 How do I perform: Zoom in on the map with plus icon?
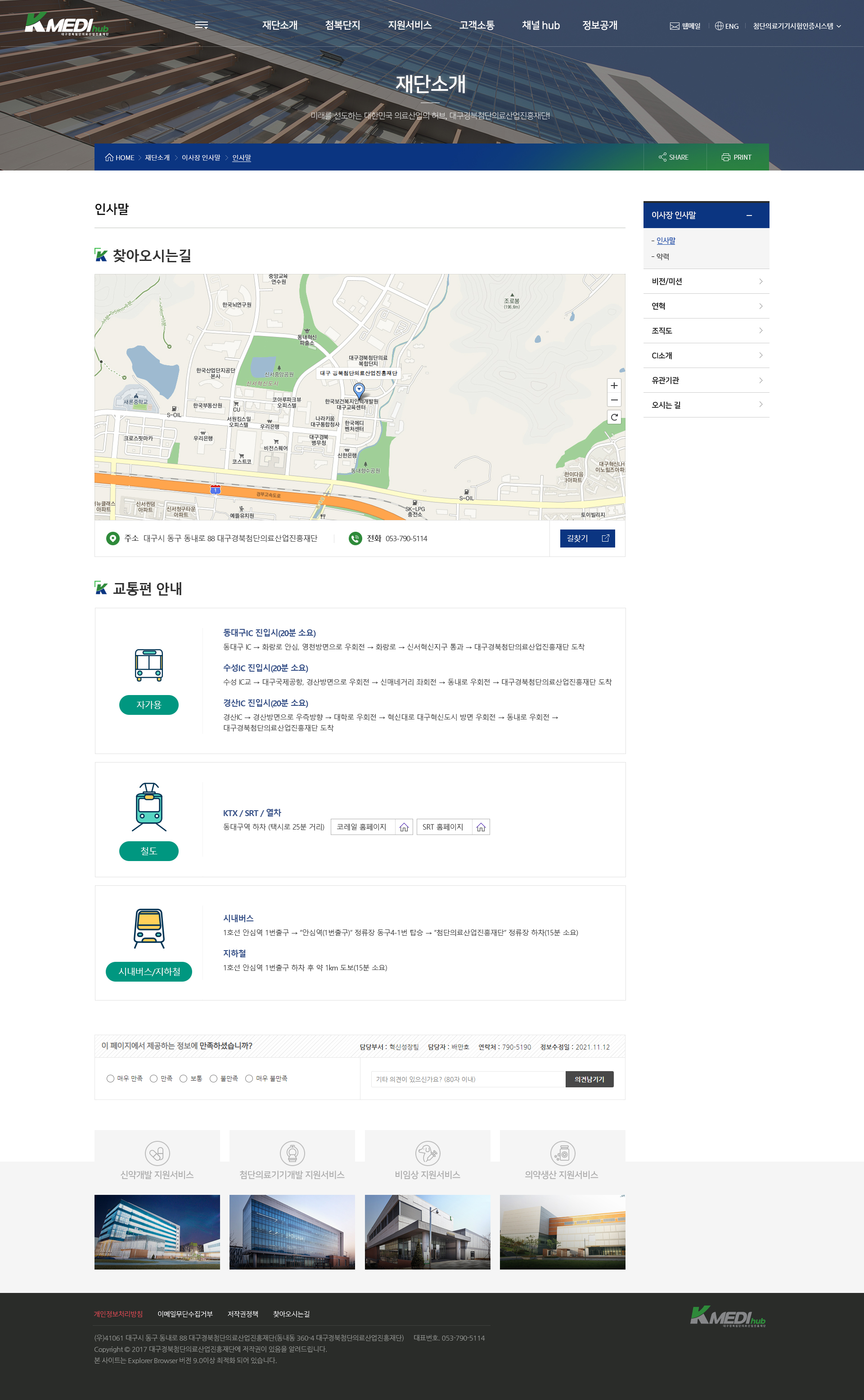pos(614,386)
